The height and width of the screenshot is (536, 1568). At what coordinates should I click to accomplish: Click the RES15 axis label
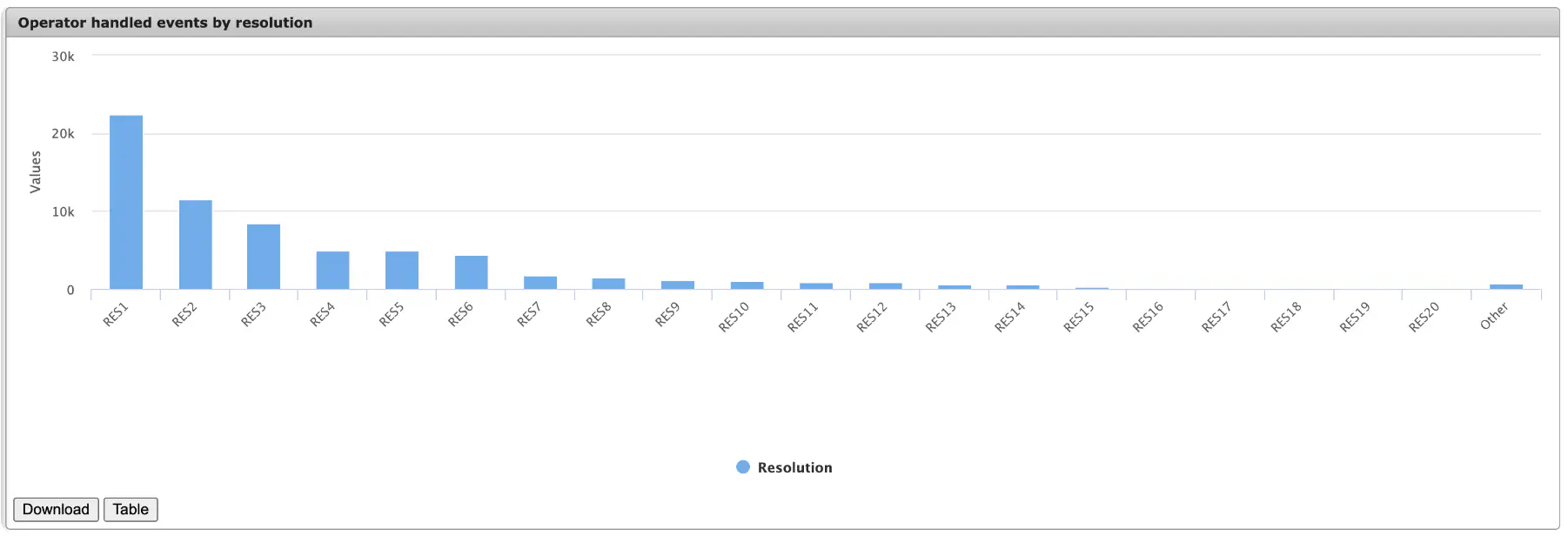click(x=1079, y=318)
